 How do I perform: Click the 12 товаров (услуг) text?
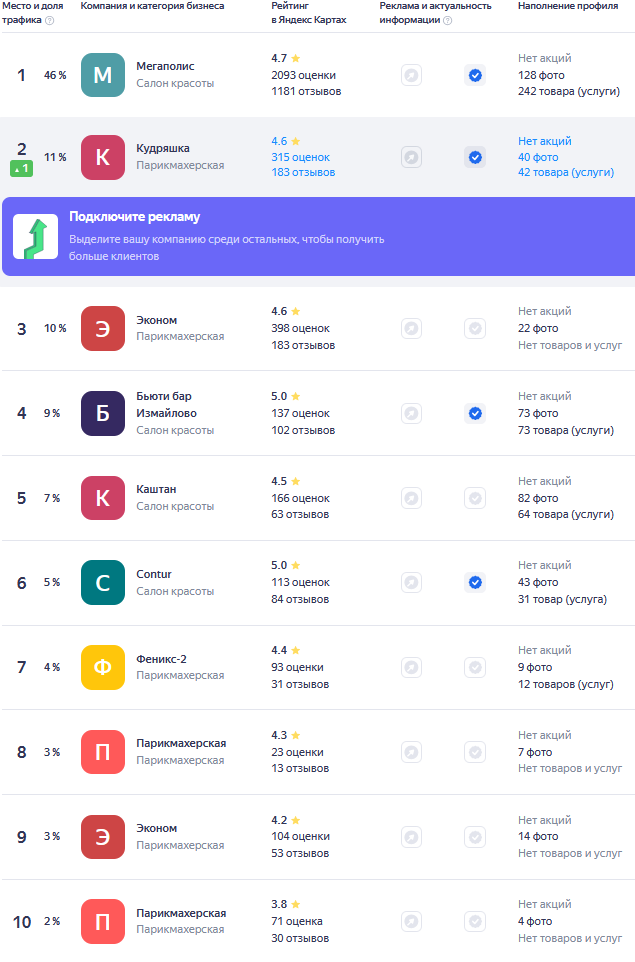point(566,684)
